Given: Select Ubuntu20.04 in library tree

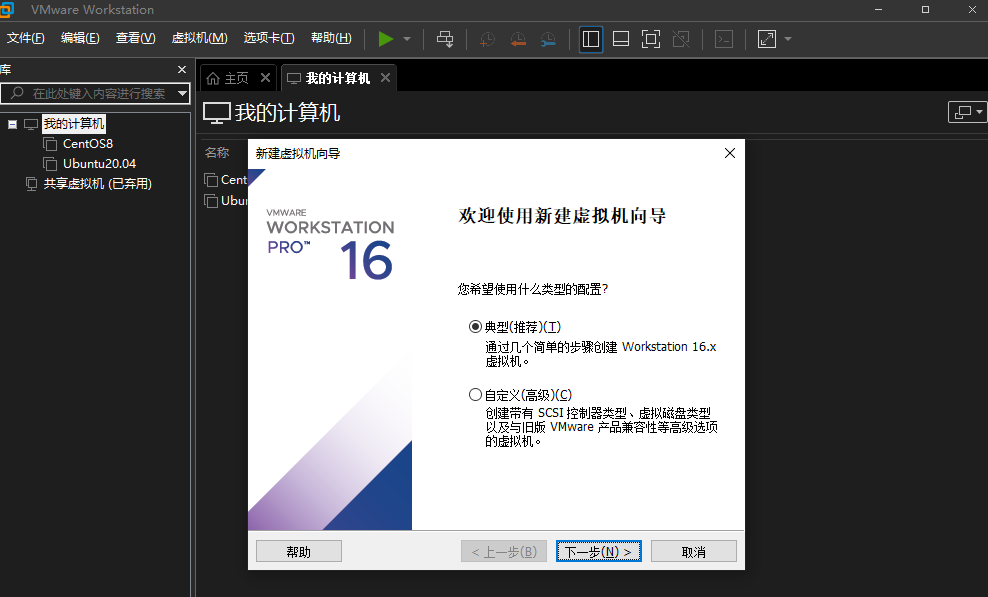Looking at the screenshot, I should [x=100, y=164].
